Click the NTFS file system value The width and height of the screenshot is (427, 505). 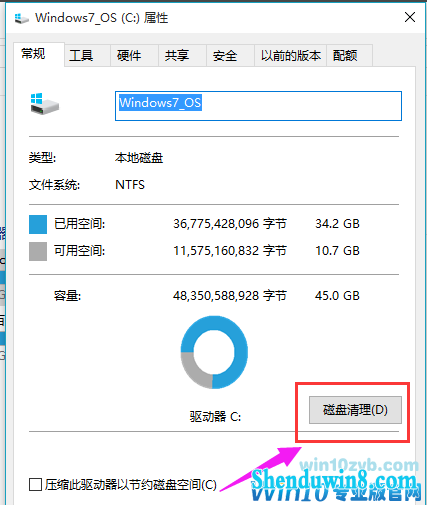click(130, 185)
